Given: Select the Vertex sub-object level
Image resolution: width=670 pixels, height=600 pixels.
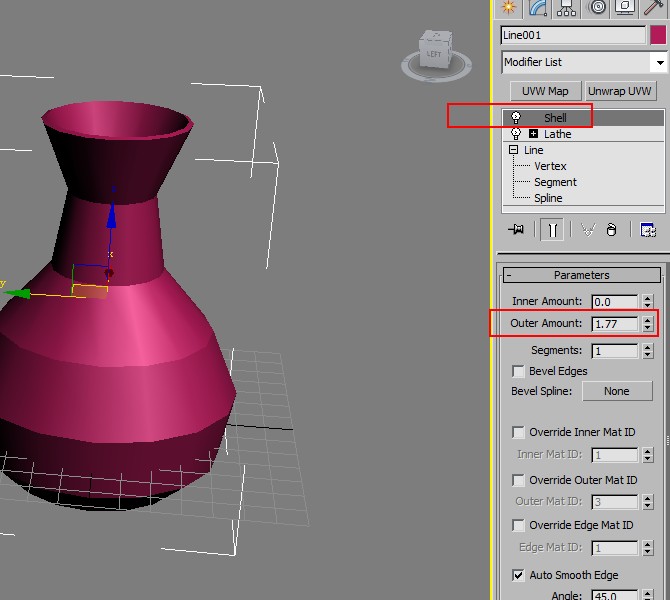Looking at the screenshot, I should [x=550, y=166].
